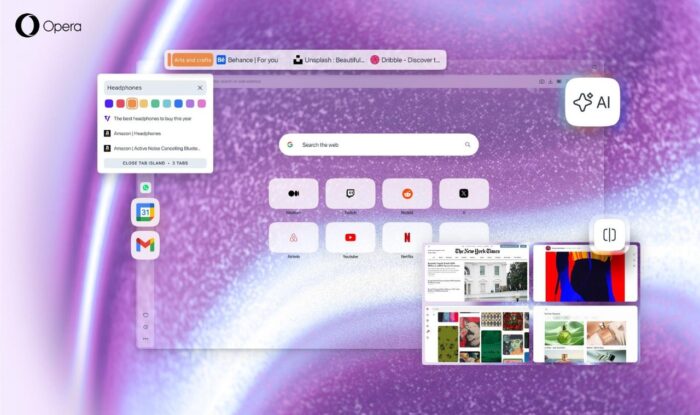Pick the yellow island color

tap(143, 104)
